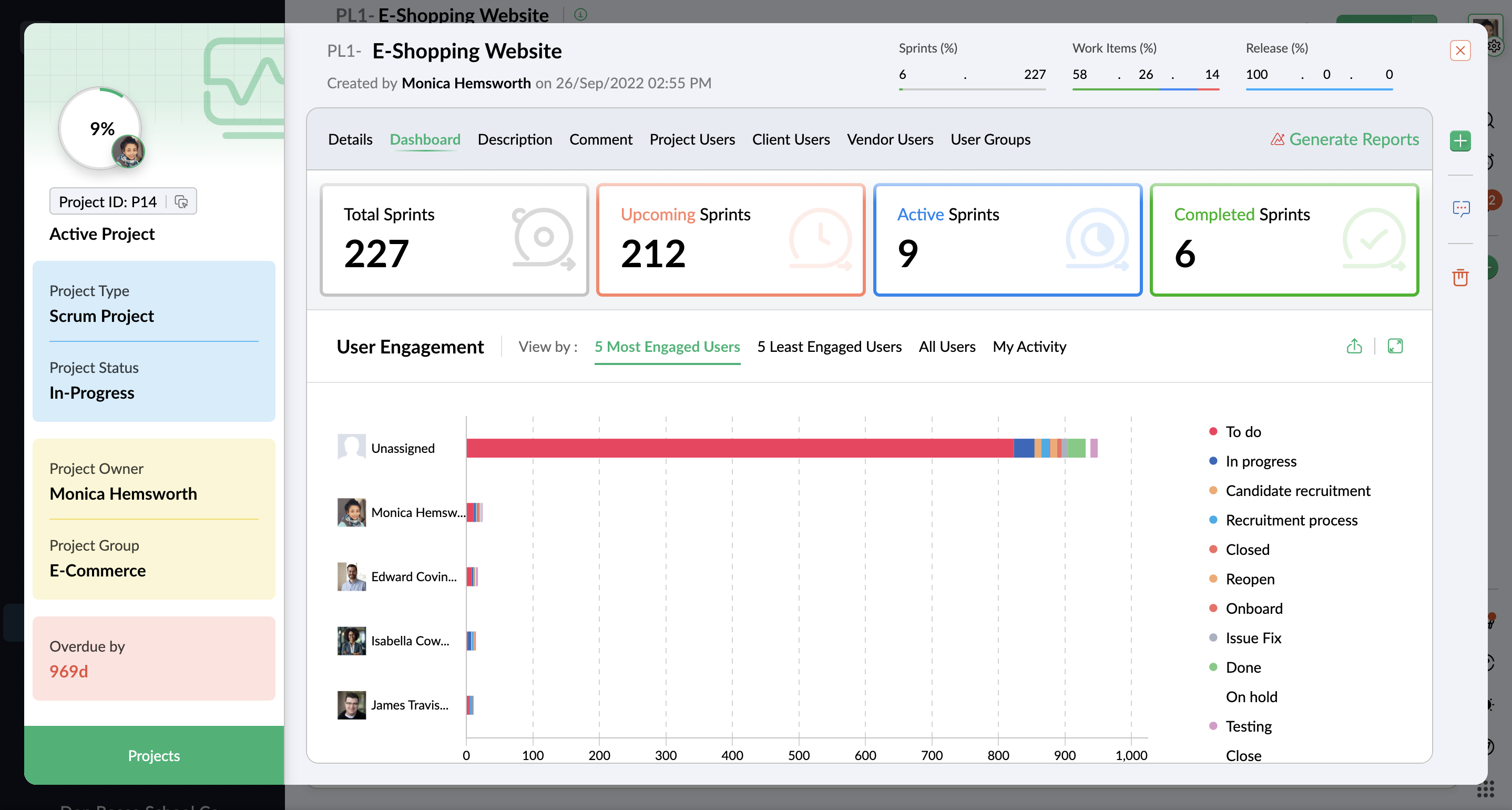Toggle the To do legend series
The image size is (1512, 810).
click(x=1243, y=432)
